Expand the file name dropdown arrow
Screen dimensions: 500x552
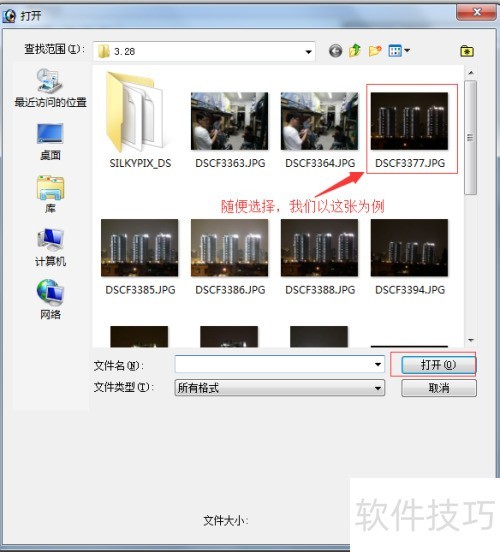coord(378,364)
